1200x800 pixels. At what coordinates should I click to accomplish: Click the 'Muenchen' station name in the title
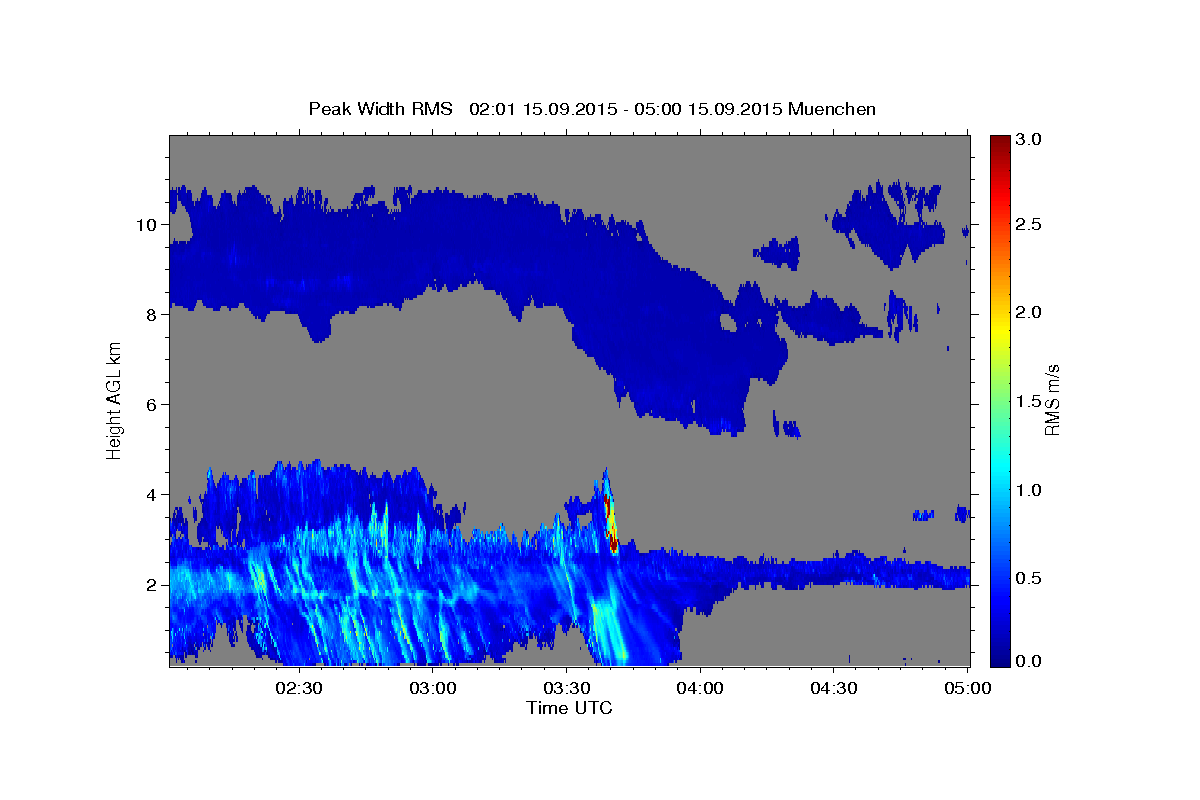point(832,108)
